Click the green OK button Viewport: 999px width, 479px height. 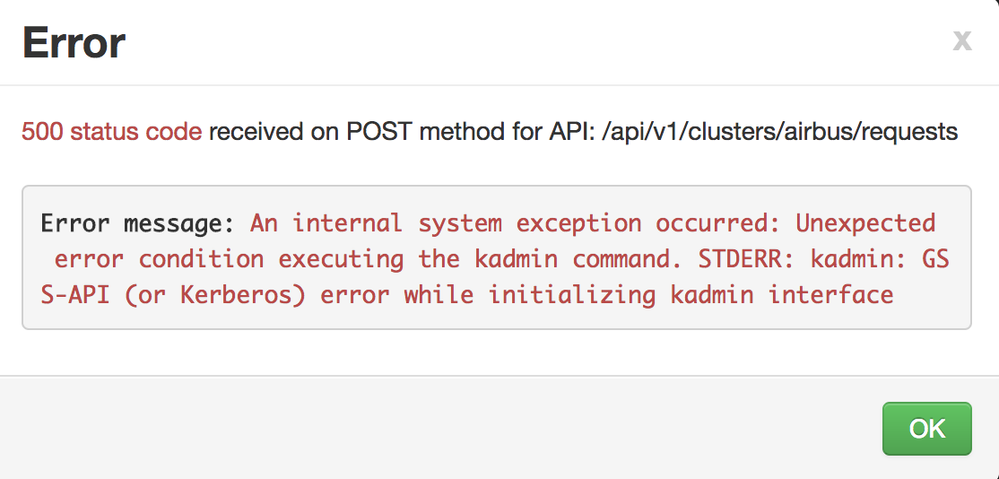(x=927, y=429)
